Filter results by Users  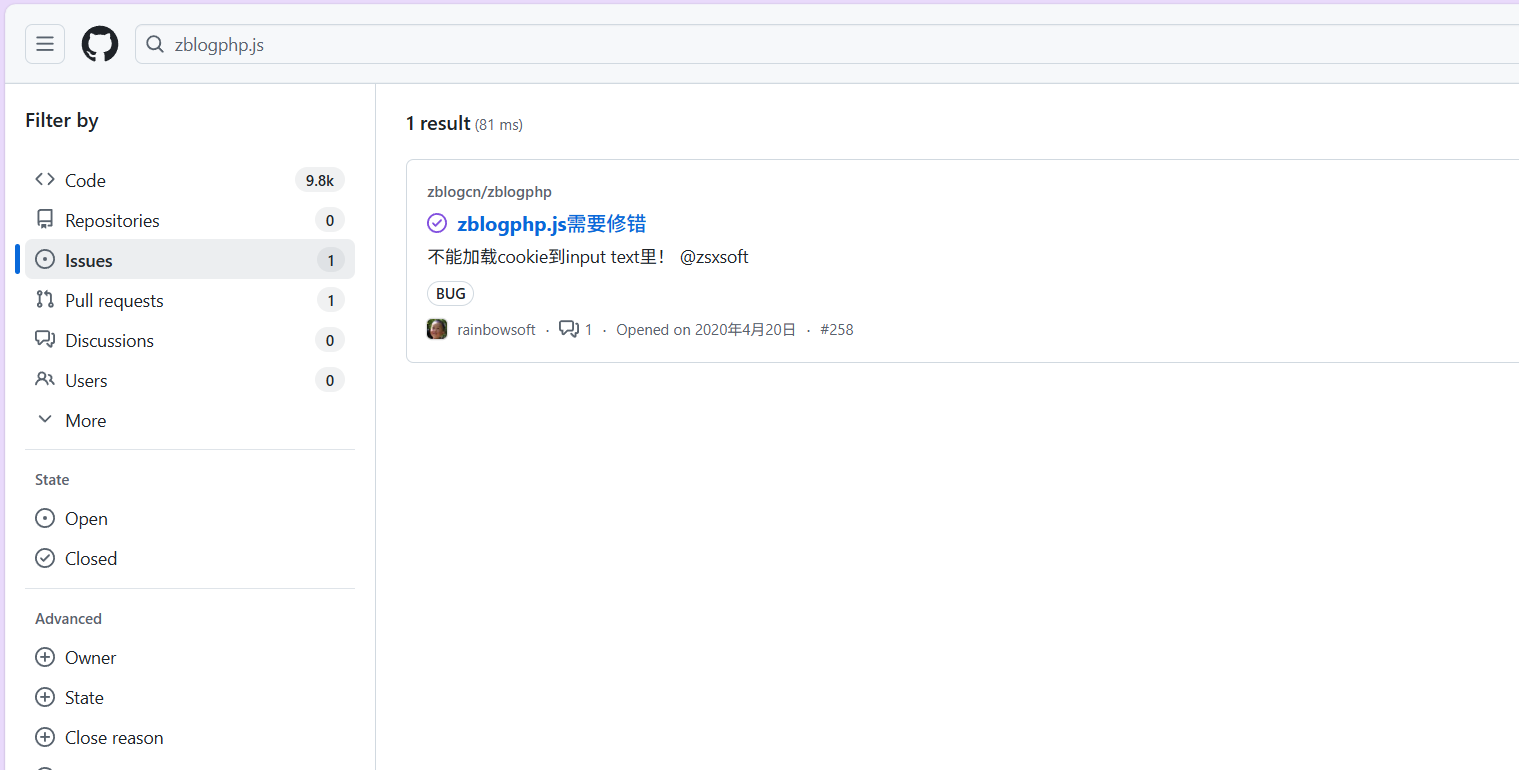(x=190, y=380)
